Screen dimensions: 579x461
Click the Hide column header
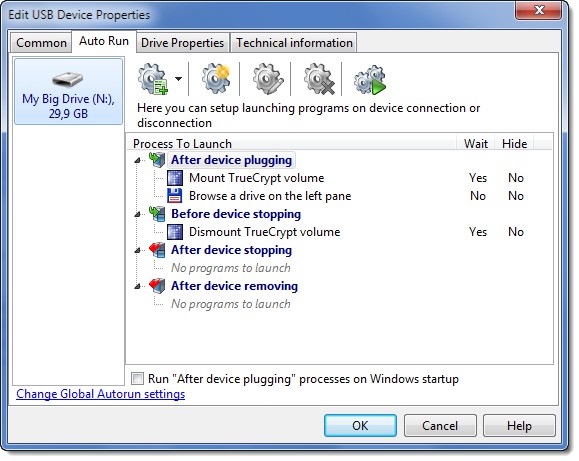click(514, 143)
